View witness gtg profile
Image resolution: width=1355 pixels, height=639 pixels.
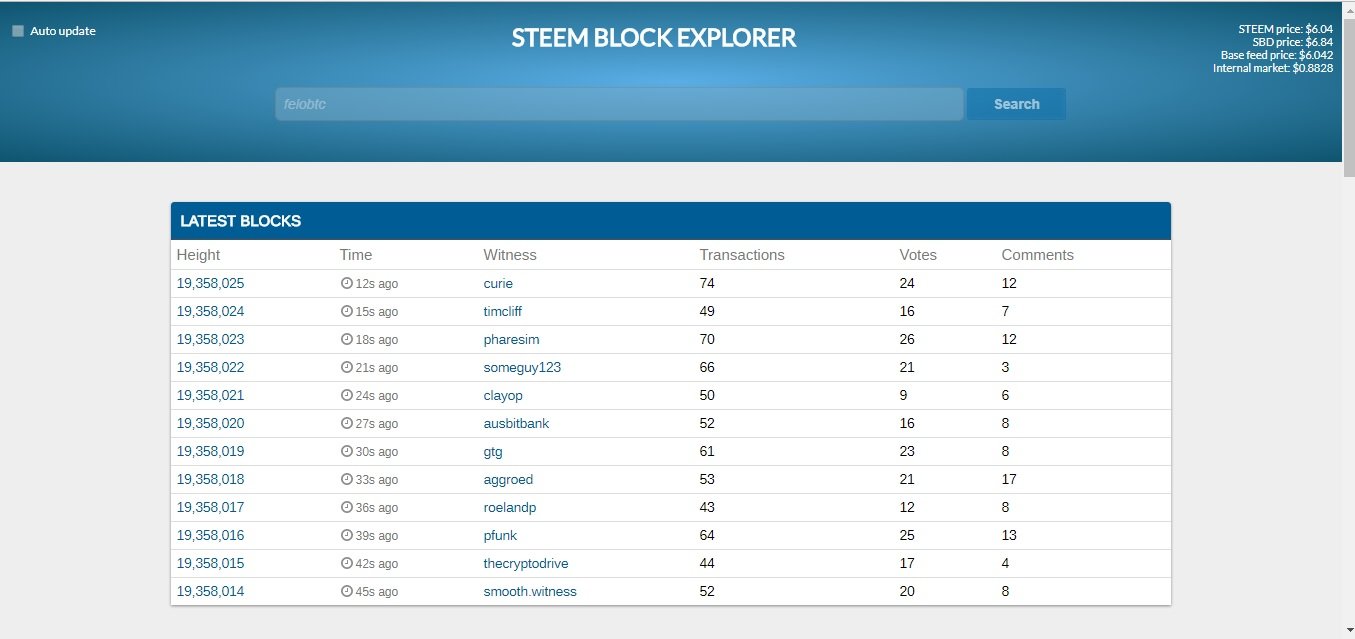pyautogui.click(x=493, y=451)
